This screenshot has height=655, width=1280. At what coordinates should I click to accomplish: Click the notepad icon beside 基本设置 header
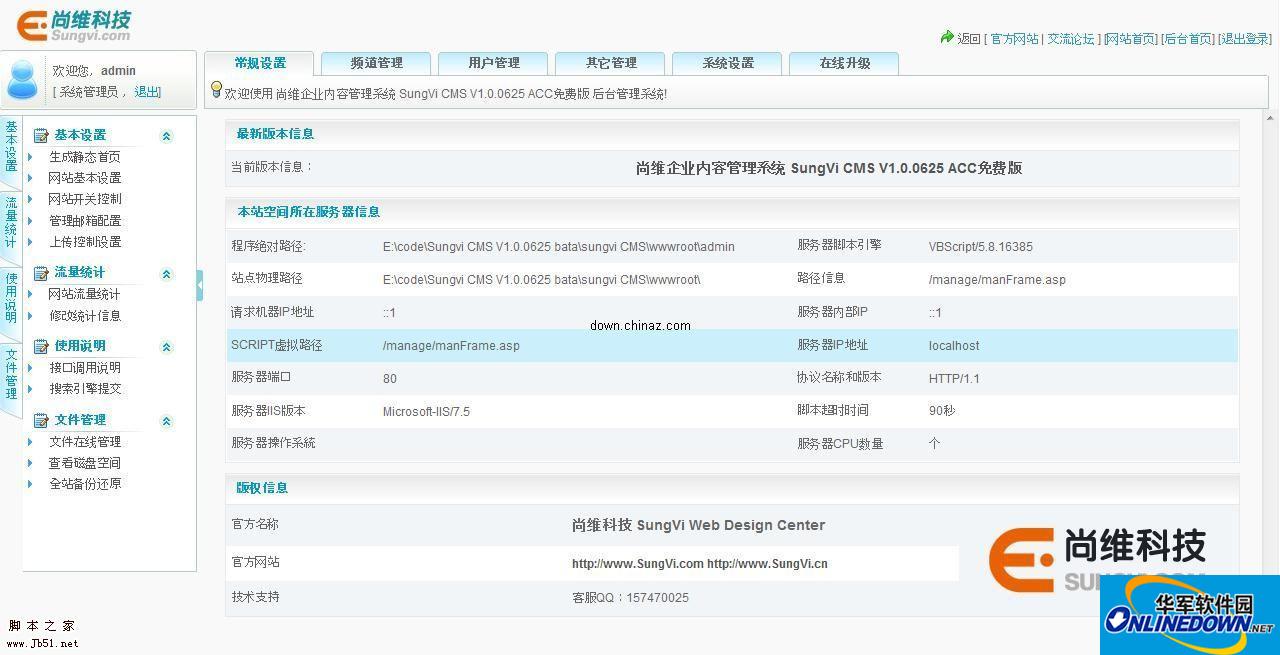(39, 135)
